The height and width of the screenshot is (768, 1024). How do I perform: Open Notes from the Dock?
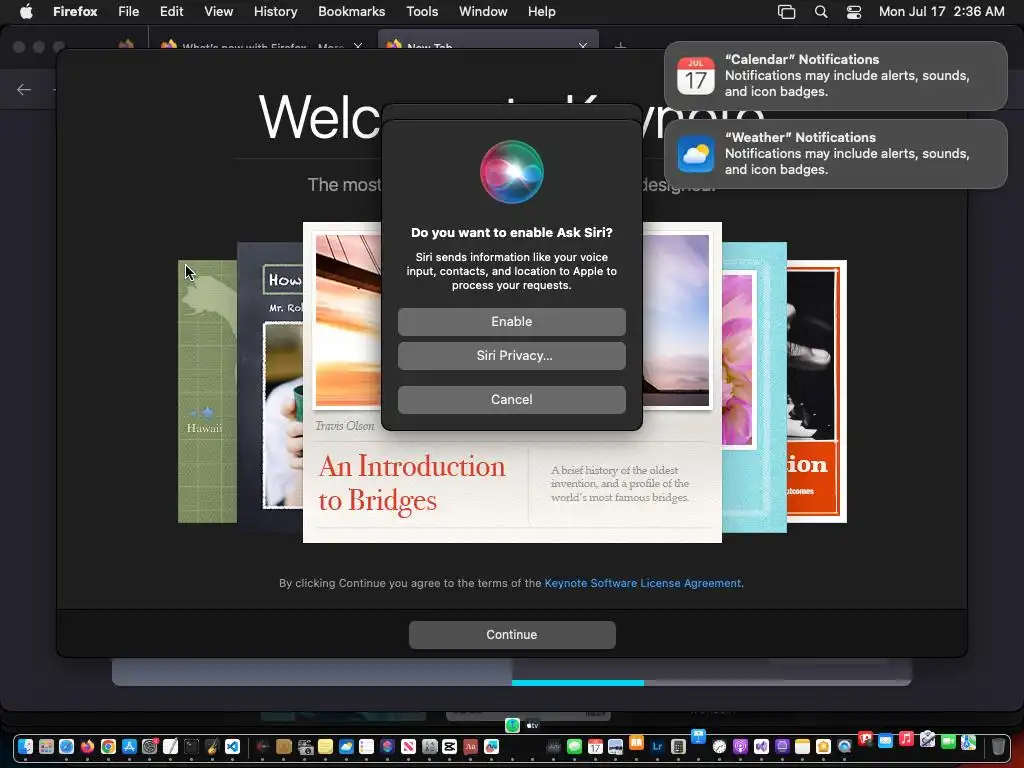coord(803,746)
